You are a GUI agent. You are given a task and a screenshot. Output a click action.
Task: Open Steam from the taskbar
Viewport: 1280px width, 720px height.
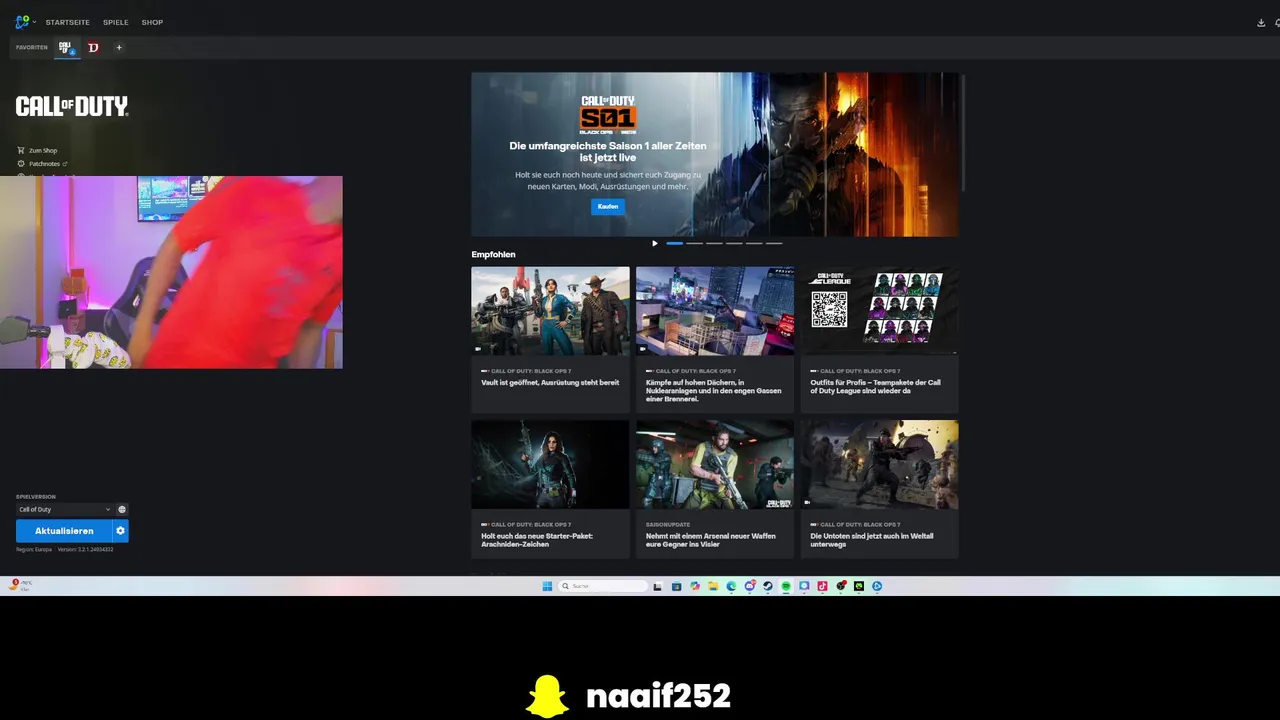coord(768,586)
